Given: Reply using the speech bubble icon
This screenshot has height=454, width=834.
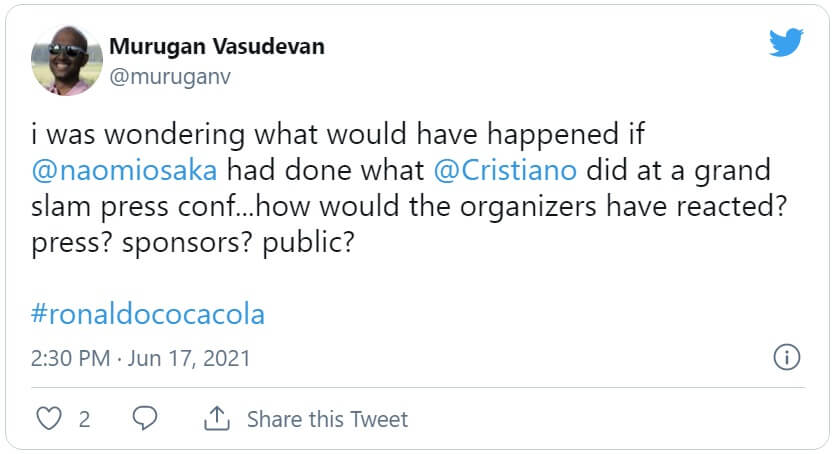Looking at the screenshot, I should tap(146, 418).
